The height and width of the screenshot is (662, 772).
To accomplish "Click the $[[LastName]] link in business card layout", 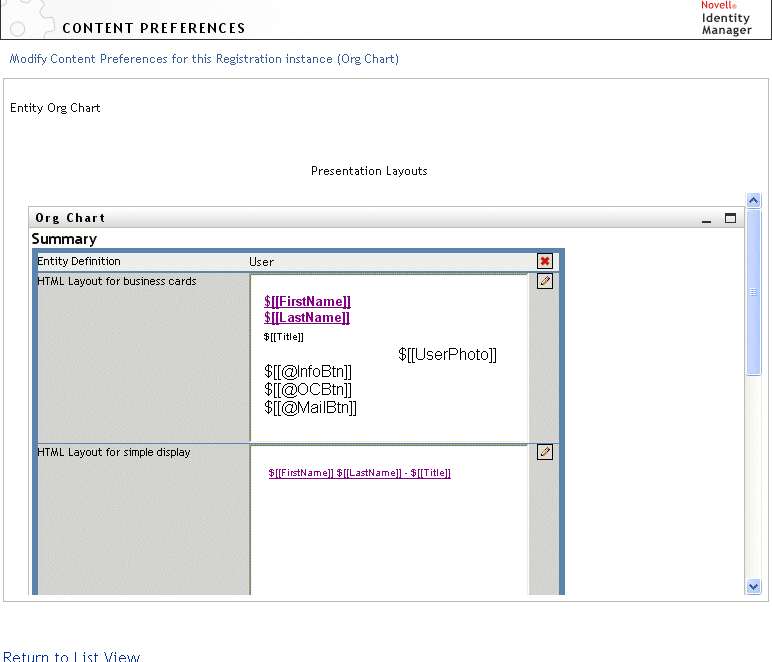I will [x=307, y=317].
